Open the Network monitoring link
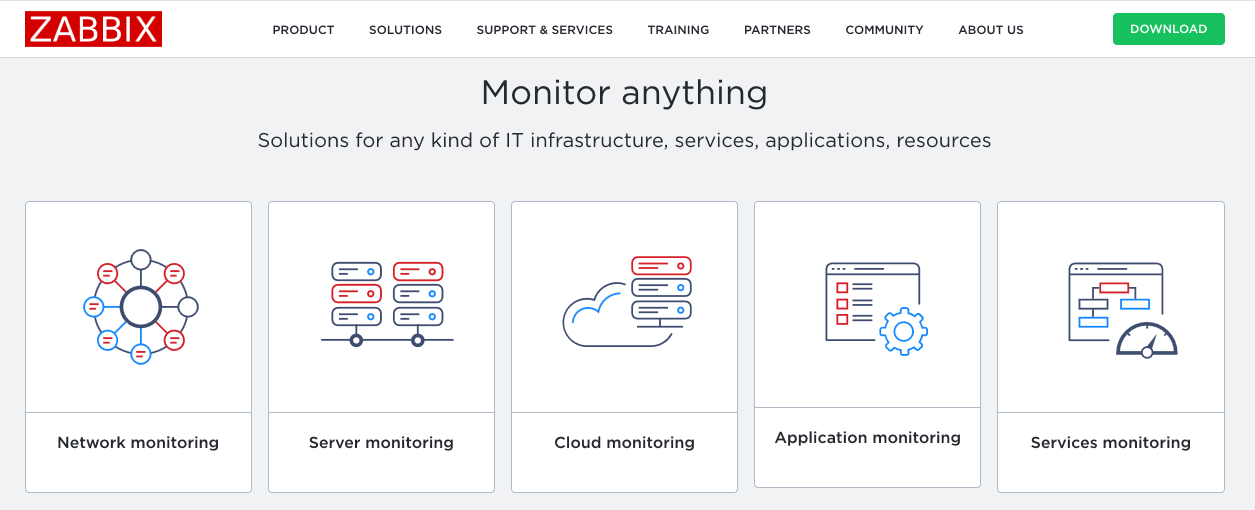Screen dimensions: 1255x510 click(138, 442)
